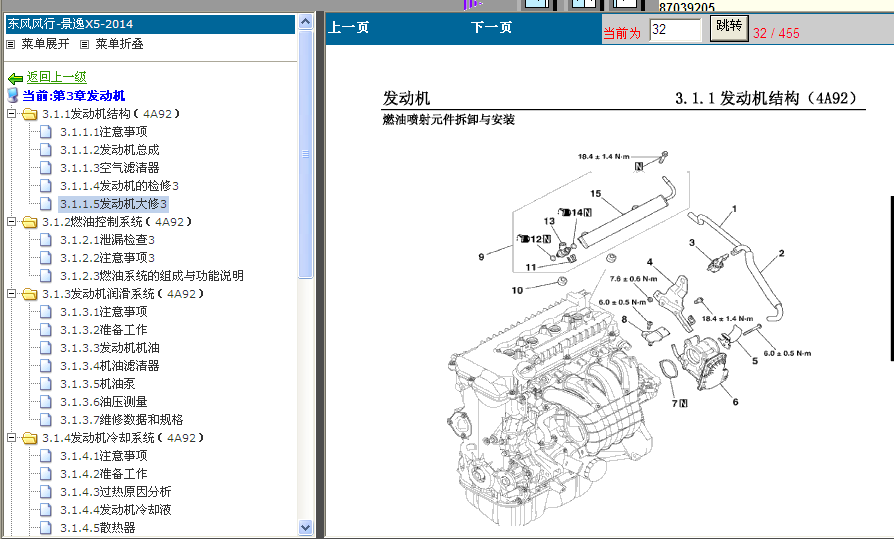Click page icon beside 3.1.3.4机油滤清器
Screen dimensions: 894x539
click(46, 366)
